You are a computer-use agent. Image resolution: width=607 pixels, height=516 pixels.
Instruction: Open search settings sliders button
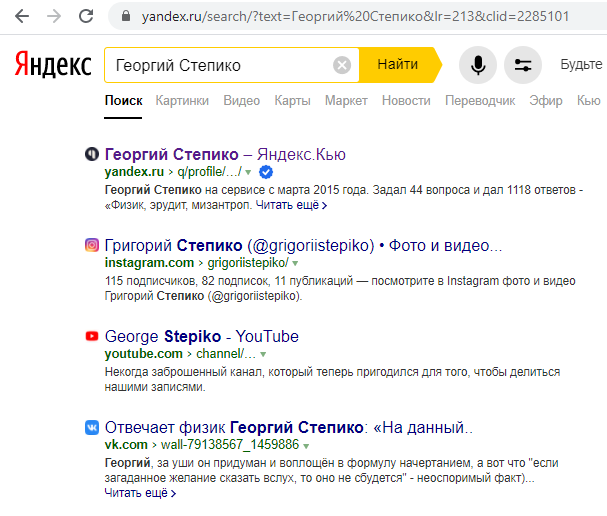[523, 65]
